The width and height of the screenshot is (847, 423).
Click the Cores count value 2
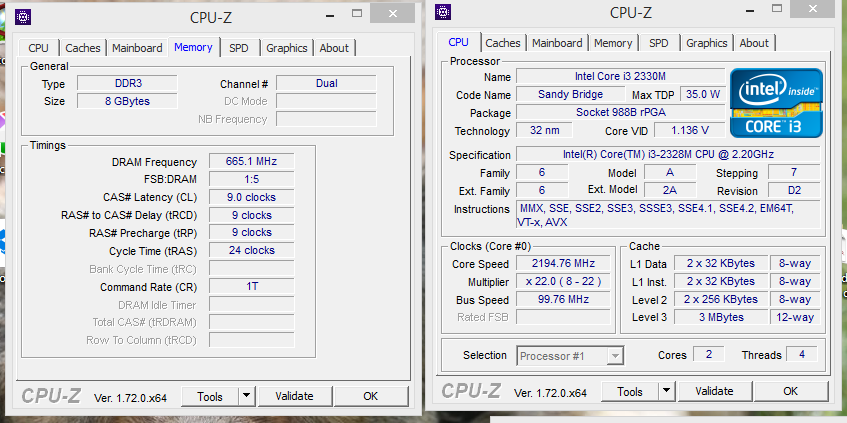coord(709,354)
